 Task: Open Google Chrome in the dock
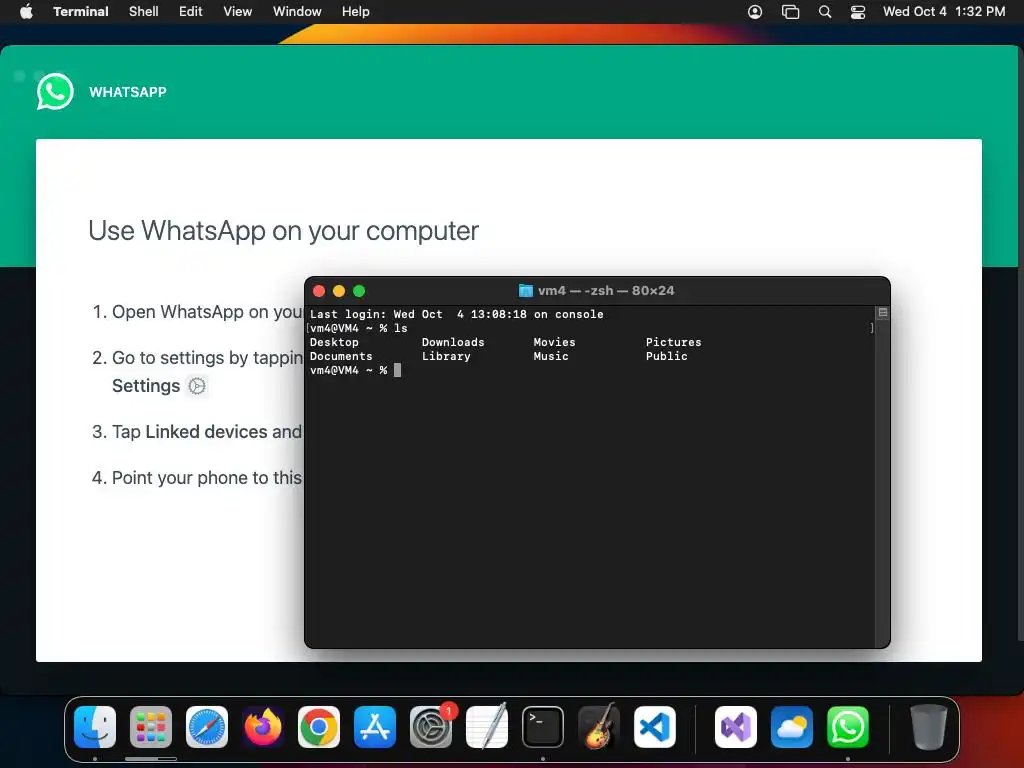click(319, 727)
